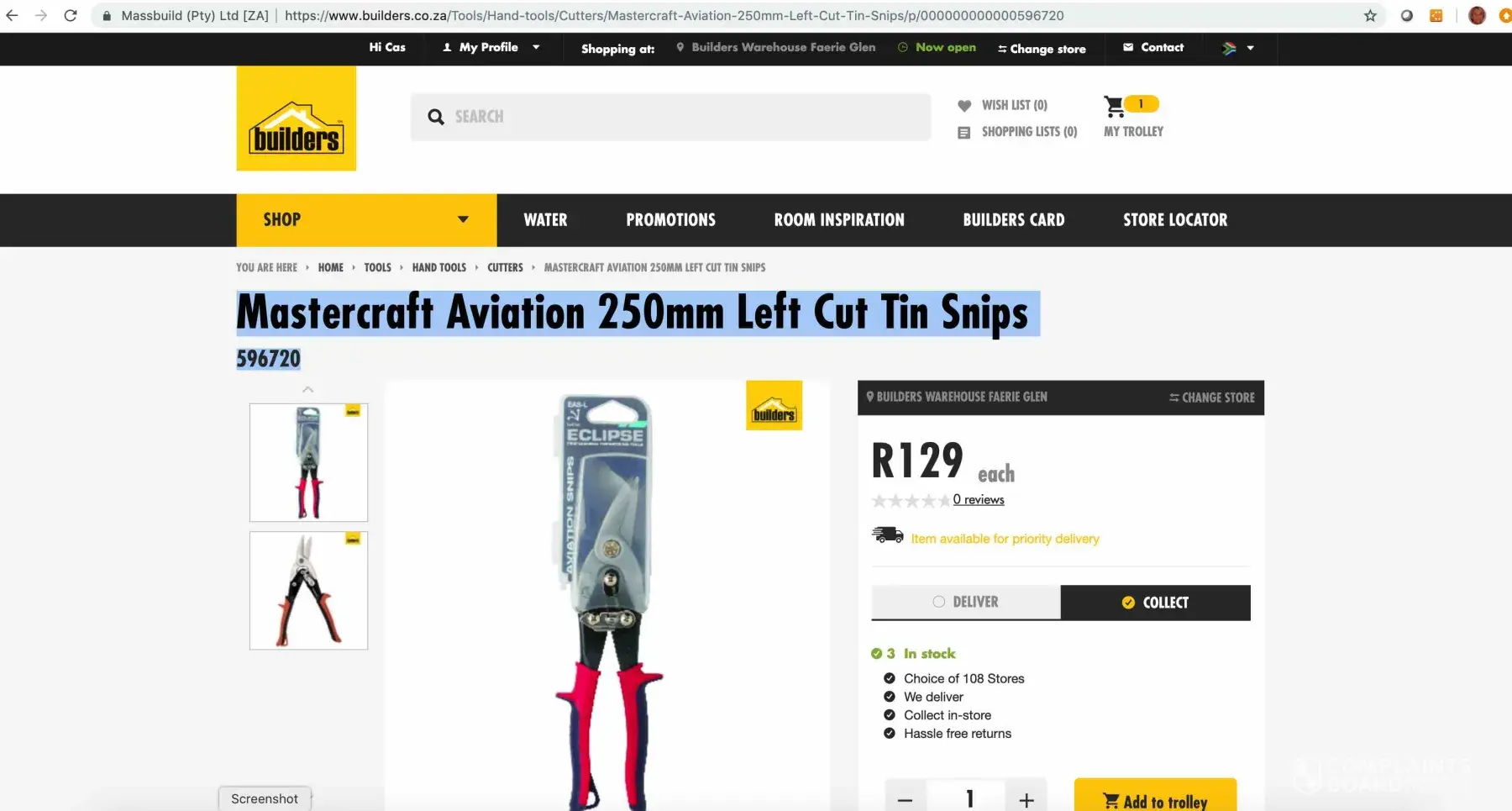The width and height of the screenshot is (1512, 811).
Task: Open the 0 reviews link
Action: 979,499
